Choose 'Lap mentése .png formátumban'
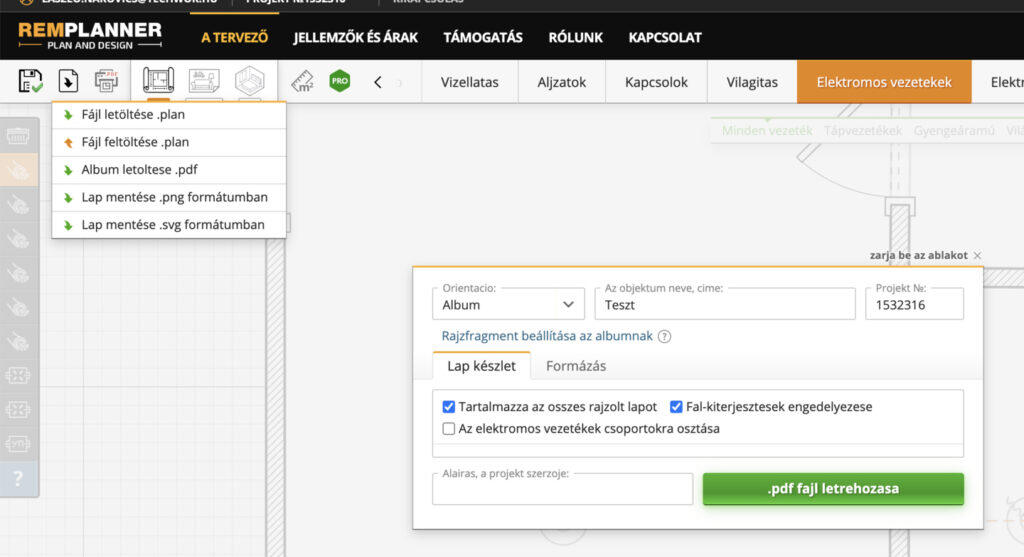 pos(169,197)
